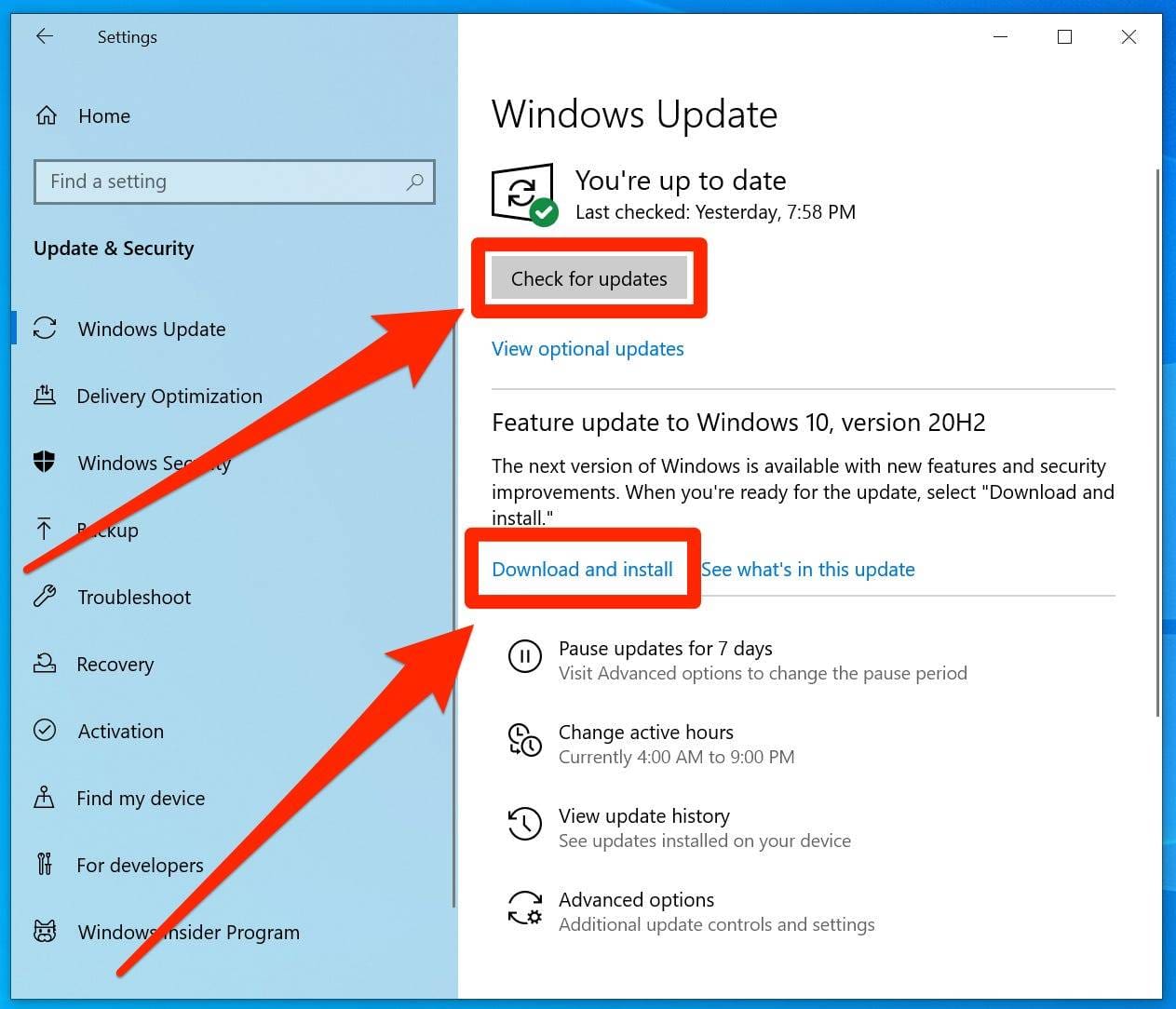Open Find my device settings
The image size is (1176, 1009).
(141, 799)
